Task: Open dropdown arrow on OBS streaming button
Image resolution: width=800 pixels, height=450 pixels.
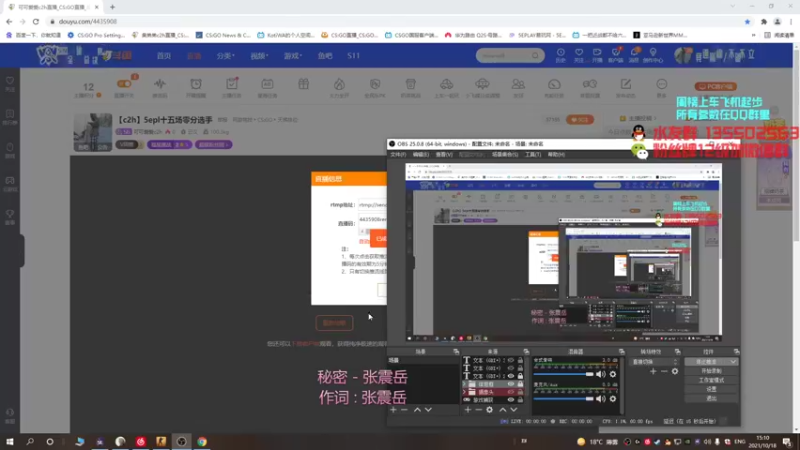Action: (x=733, y=362)
